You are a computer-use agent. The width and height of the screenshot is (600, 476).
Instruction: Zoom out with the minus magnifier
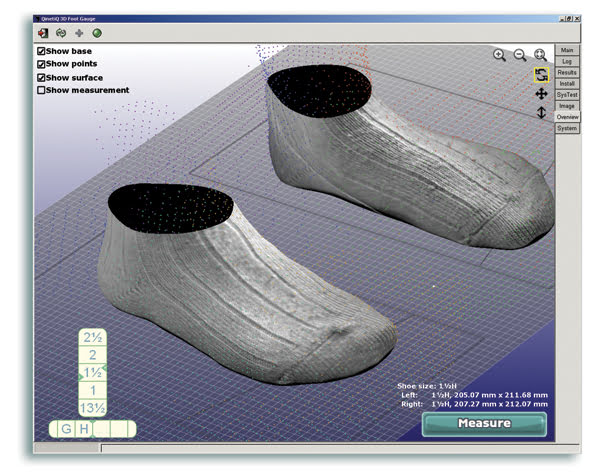(x=520, y=55)
